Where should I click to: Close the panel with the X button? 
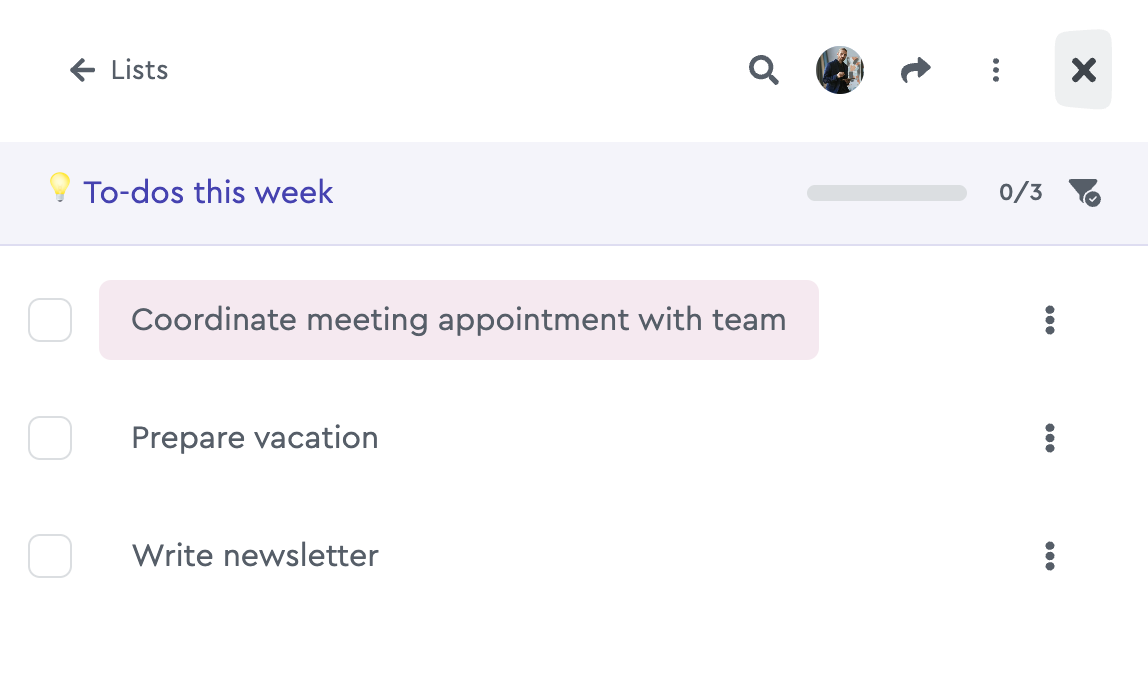pyautogui.click(x=1084, y=70)
